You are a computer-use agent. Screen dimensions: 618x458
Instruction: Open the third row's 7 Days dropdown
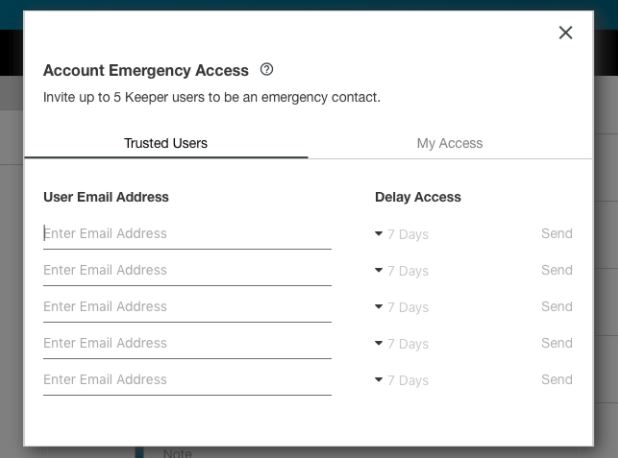(x=402, y=307)
